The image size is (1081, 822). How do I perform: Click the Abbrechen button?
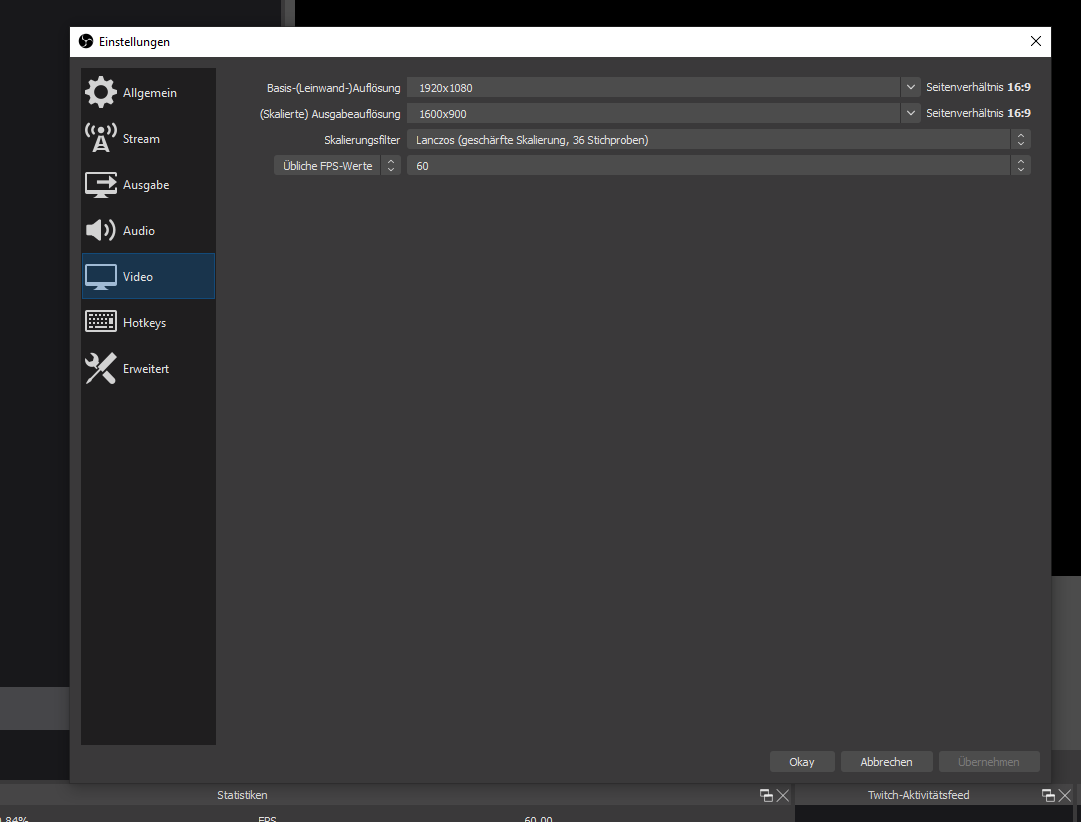(x=886, y=762)
